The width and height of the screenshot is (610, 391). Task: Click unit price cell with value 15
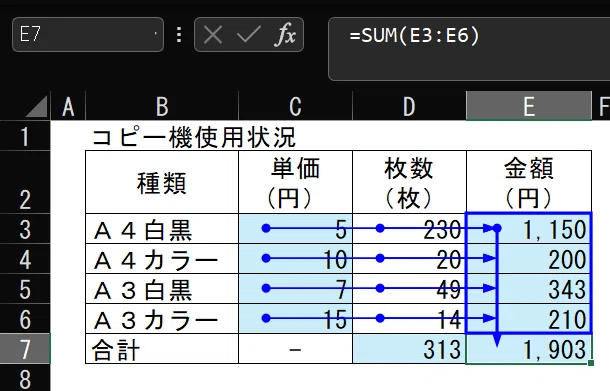[295, 318]
